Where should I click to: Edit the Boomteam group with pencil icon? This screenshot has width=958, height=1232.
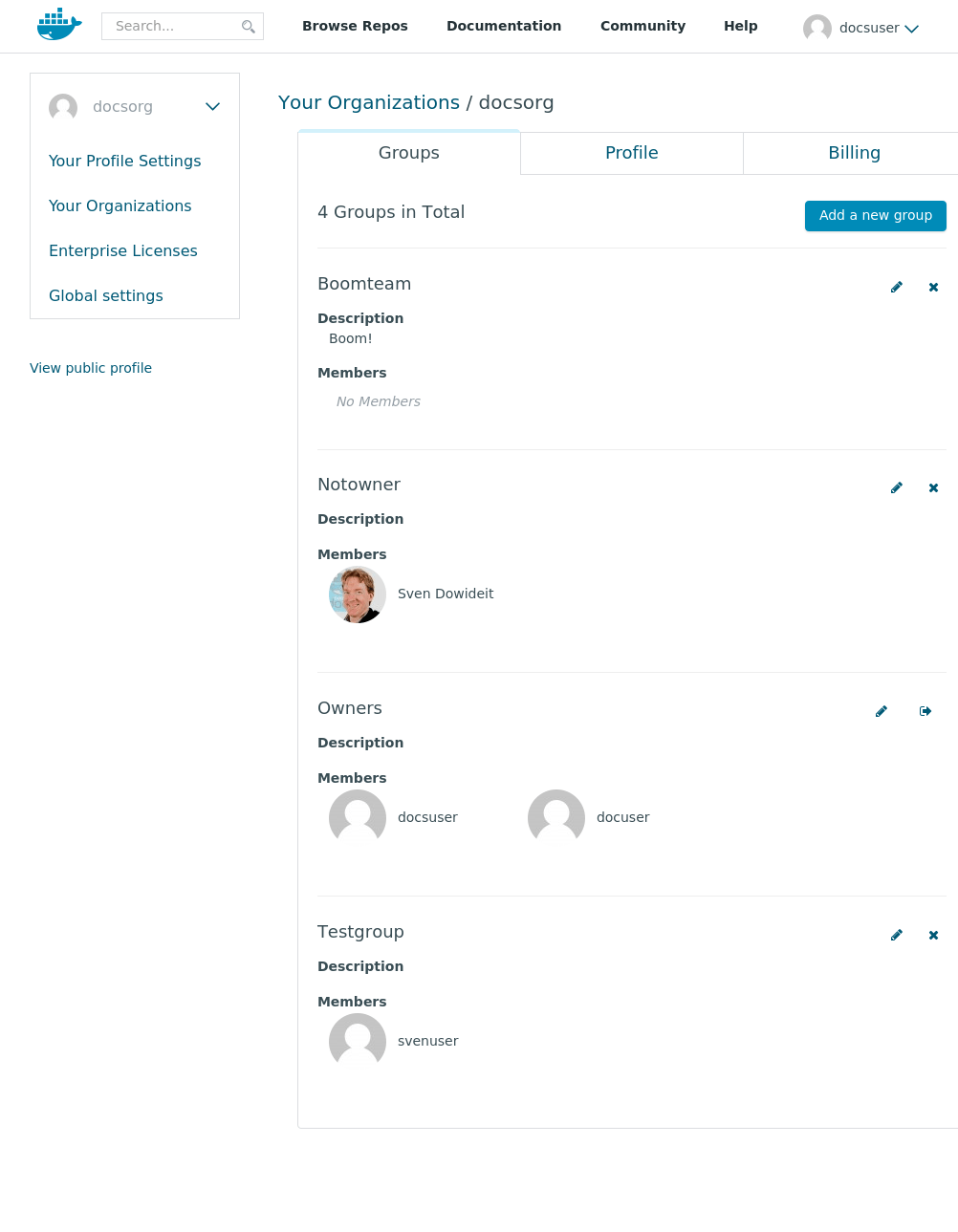[897, 287]
